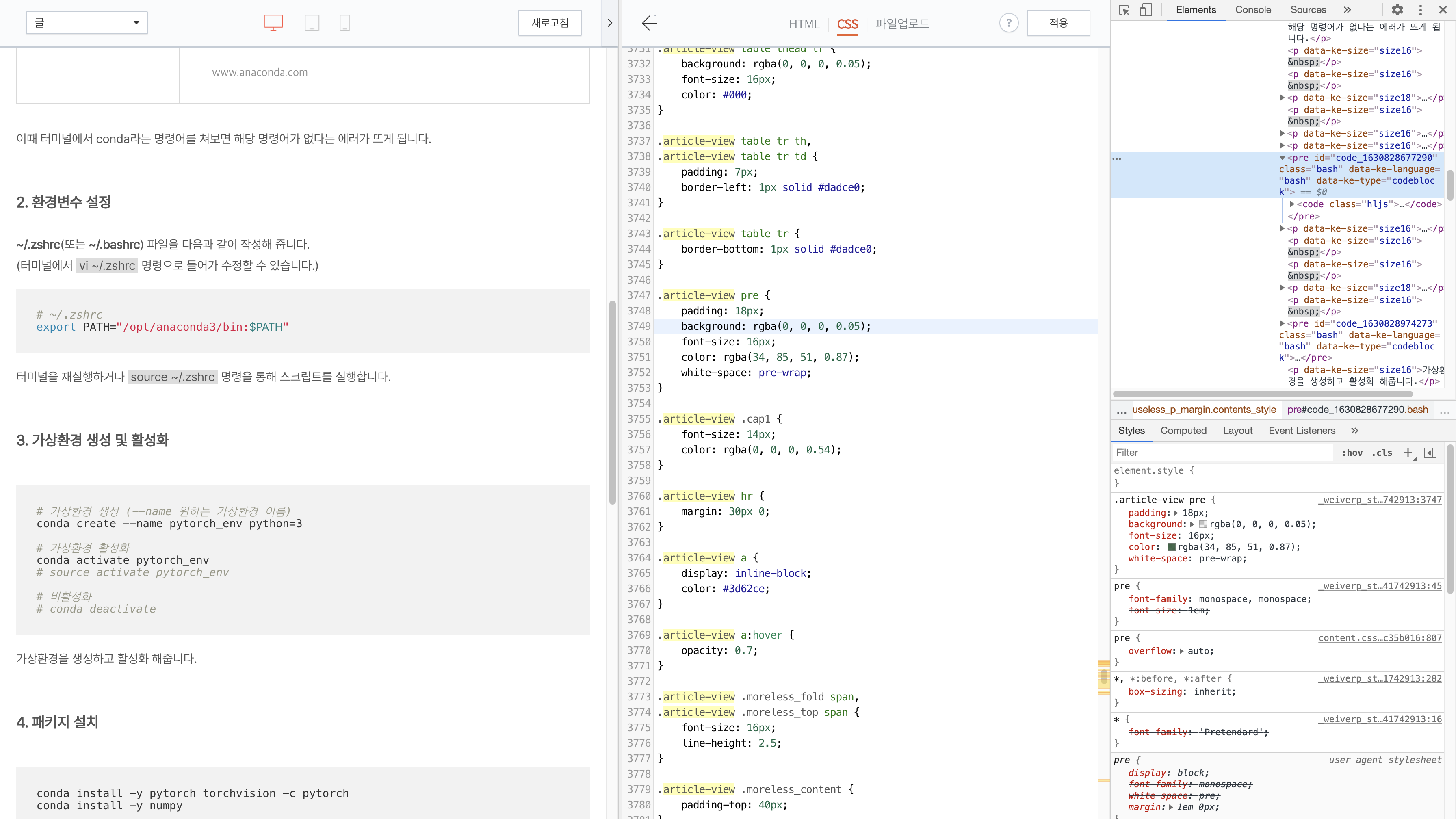1456x819 pixels.
Task: Activate DevTools inspect element tool
Action: (x=1124, y=10)
